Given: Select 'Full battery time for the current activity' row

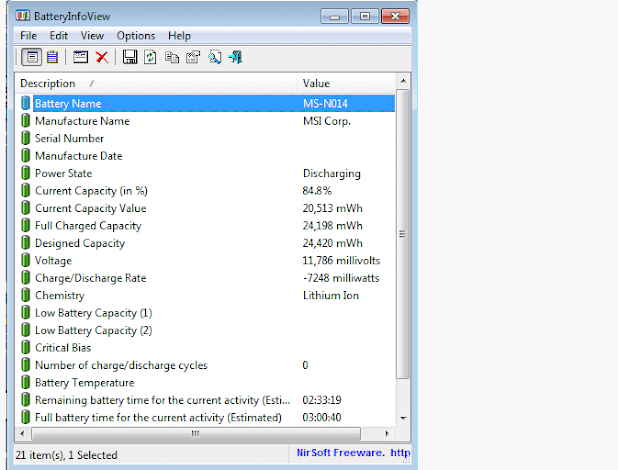Looking at the screenshot, I should [x=205, y=417].
